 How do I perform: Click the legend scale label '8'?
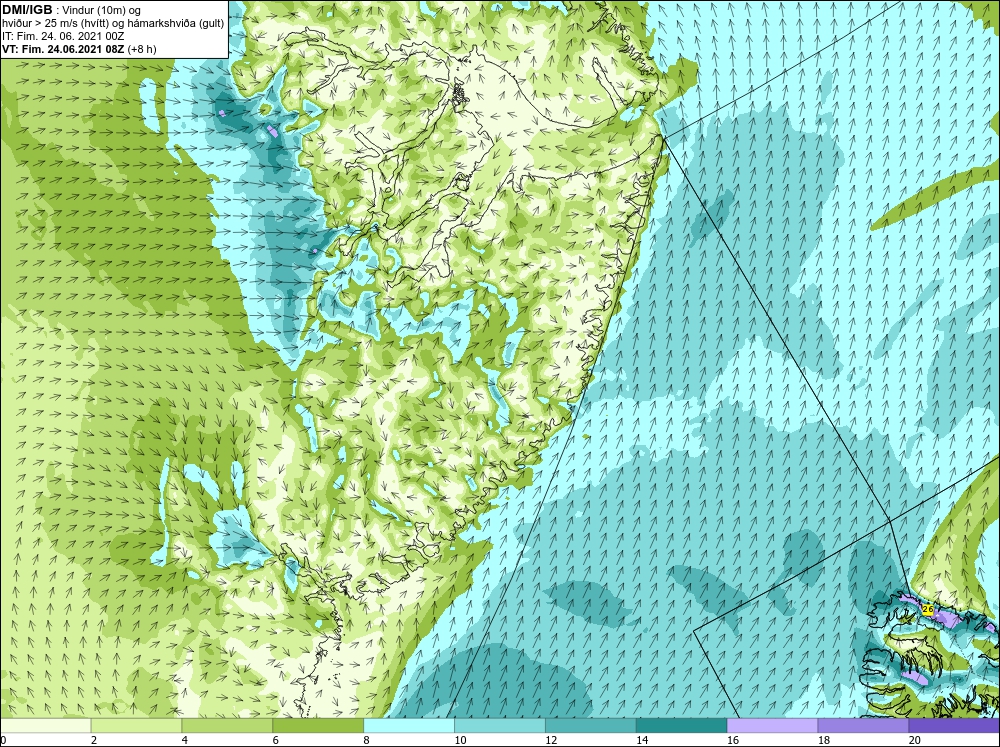367,740
